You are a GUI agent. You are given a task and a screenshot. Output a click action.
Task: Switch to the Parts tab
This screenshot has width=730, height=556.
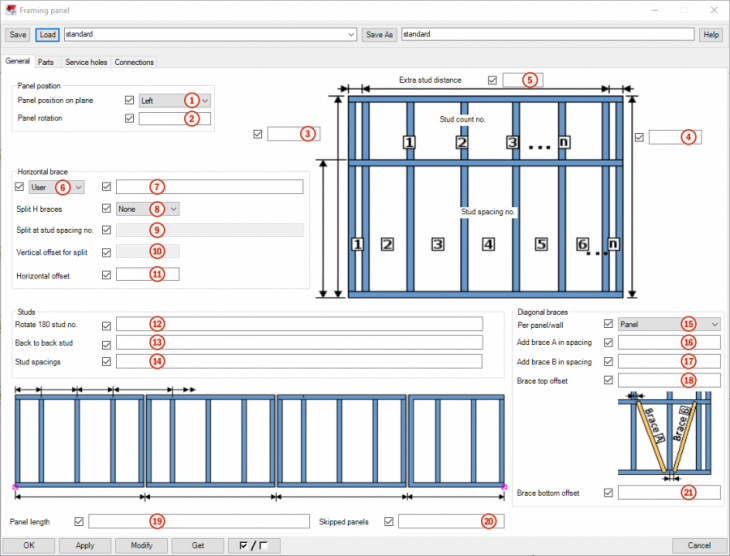[x=46, y=62]
